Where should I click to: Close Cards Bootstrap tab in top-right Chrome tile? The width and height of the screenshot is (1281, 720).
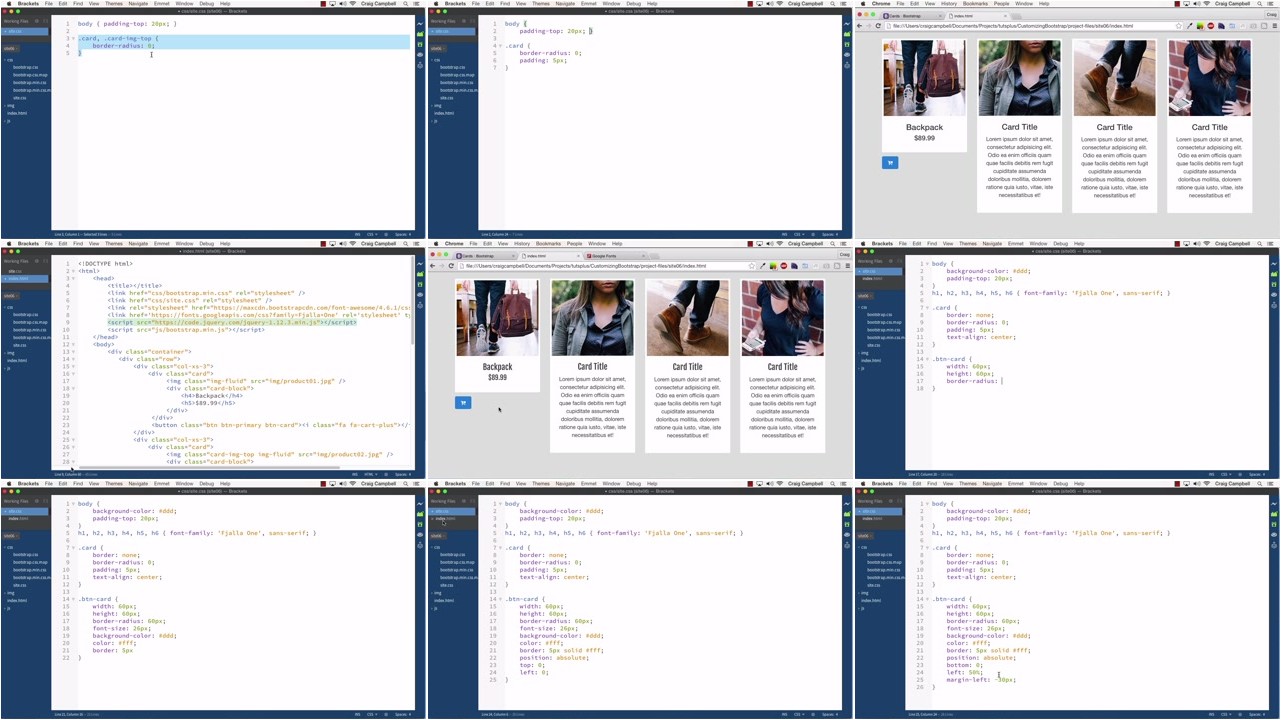coord(939,16)
